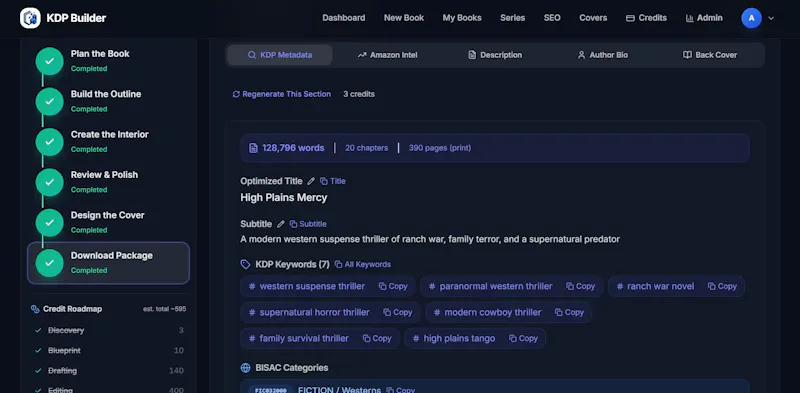Copy the high plains tango keyword
This screenshot has height=393, width=800.
523,338
